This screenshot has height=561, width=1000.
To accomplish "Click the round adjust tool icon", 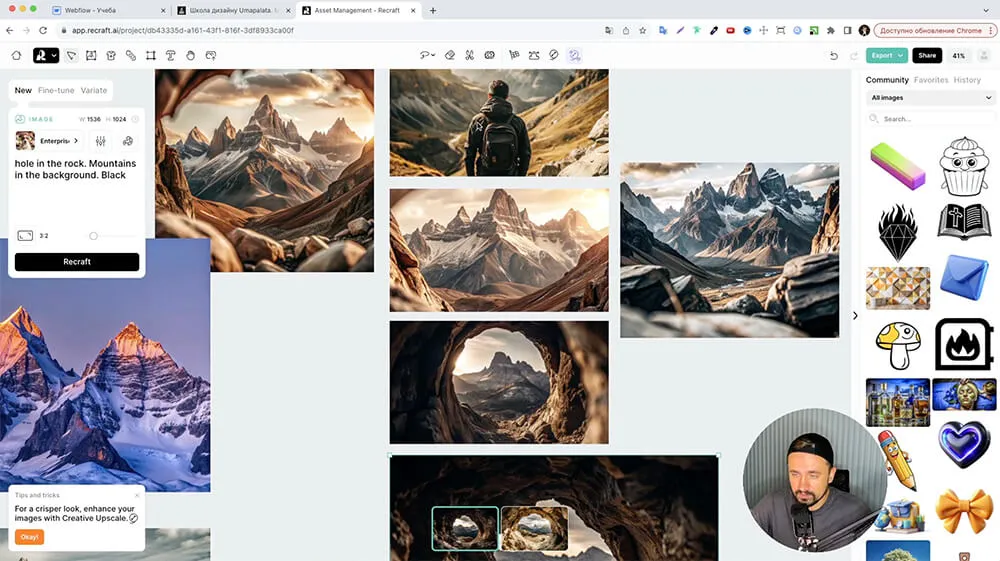I will [x=554, y=55].
